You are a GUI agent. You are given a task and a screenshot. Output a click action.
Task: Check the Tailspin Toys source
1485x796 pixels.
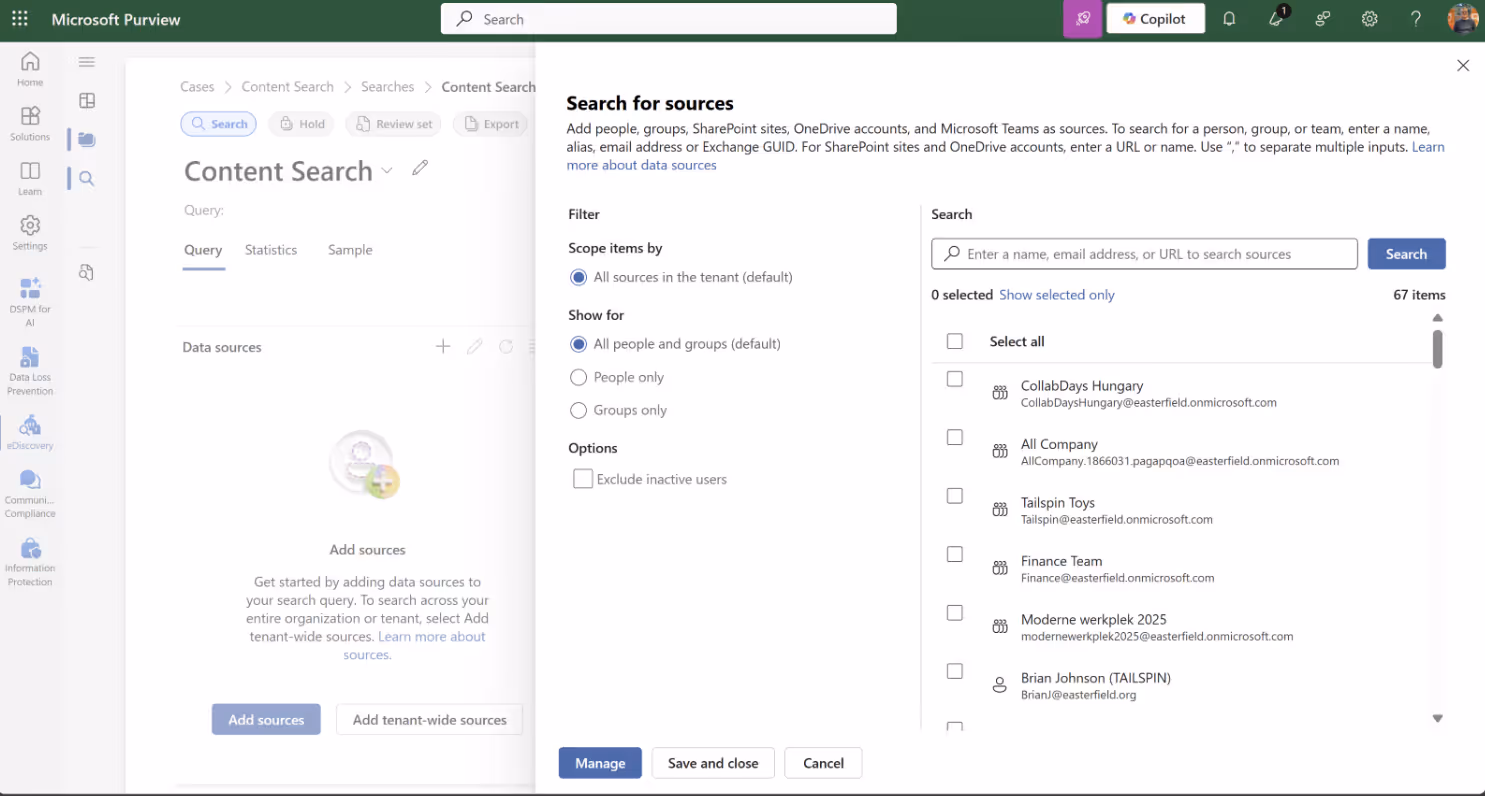(955, 496)
